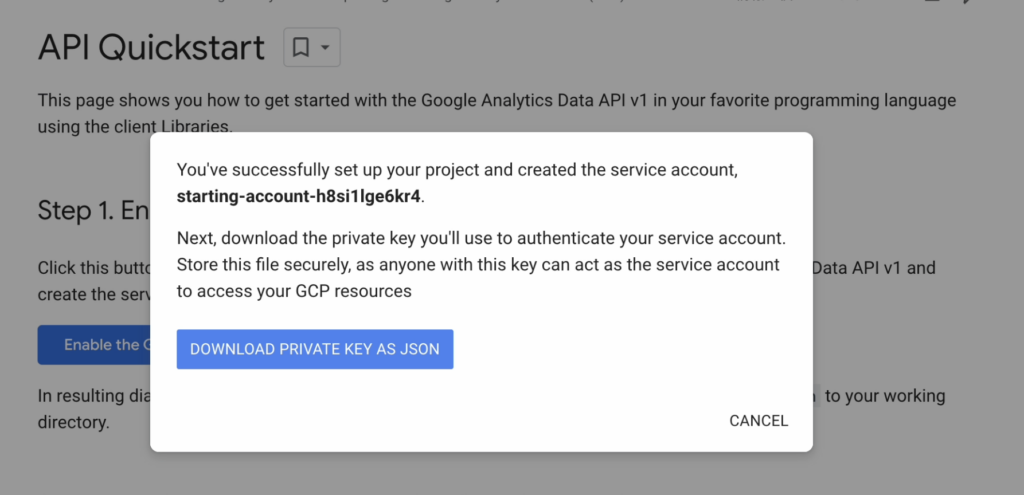Click the 'Next, download the private key' sentence
The width and height of the screenshot is (1024, 495).
481,238
